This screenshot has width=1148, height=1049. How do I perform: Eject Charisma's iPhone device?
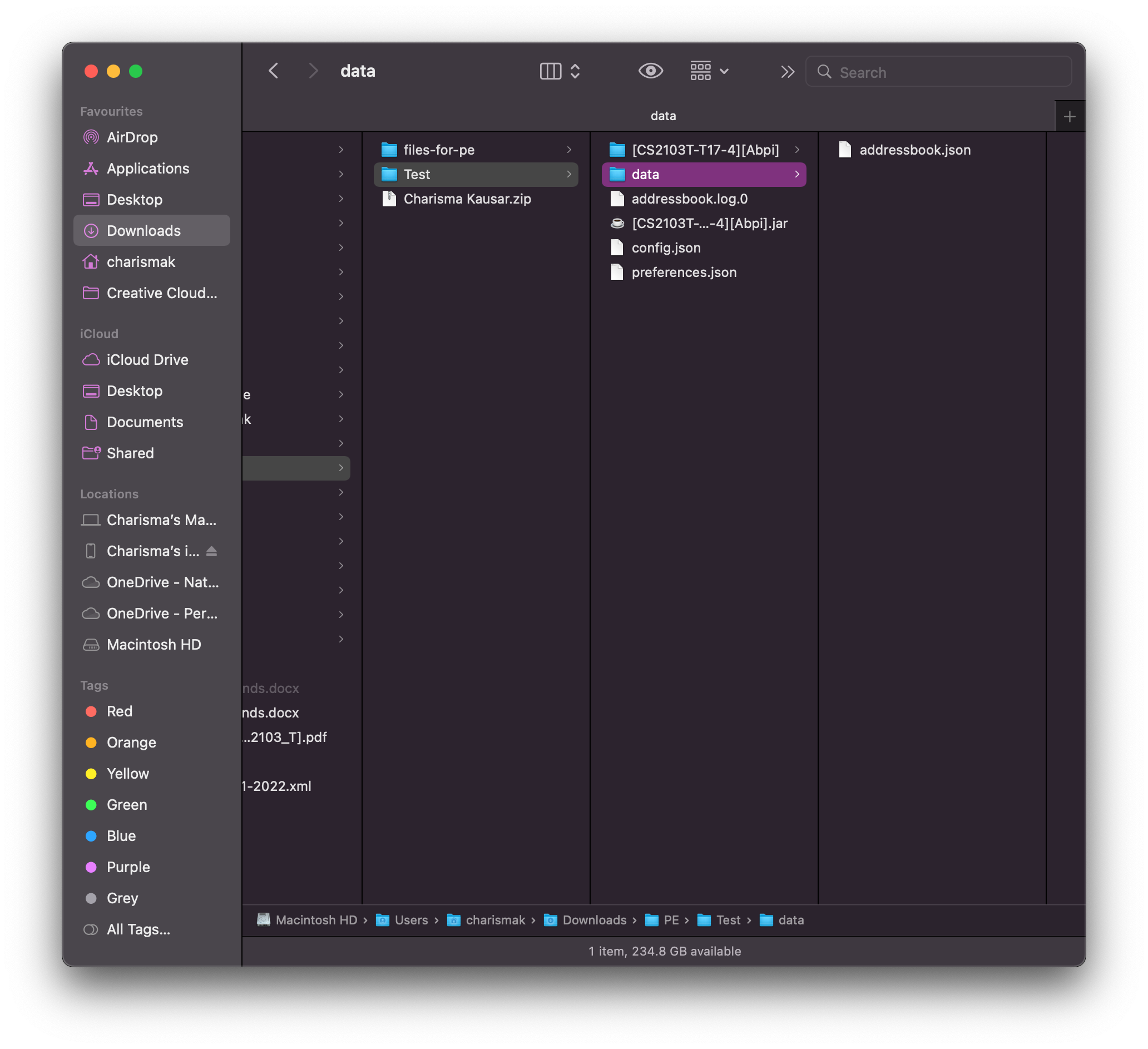point(211,551)
